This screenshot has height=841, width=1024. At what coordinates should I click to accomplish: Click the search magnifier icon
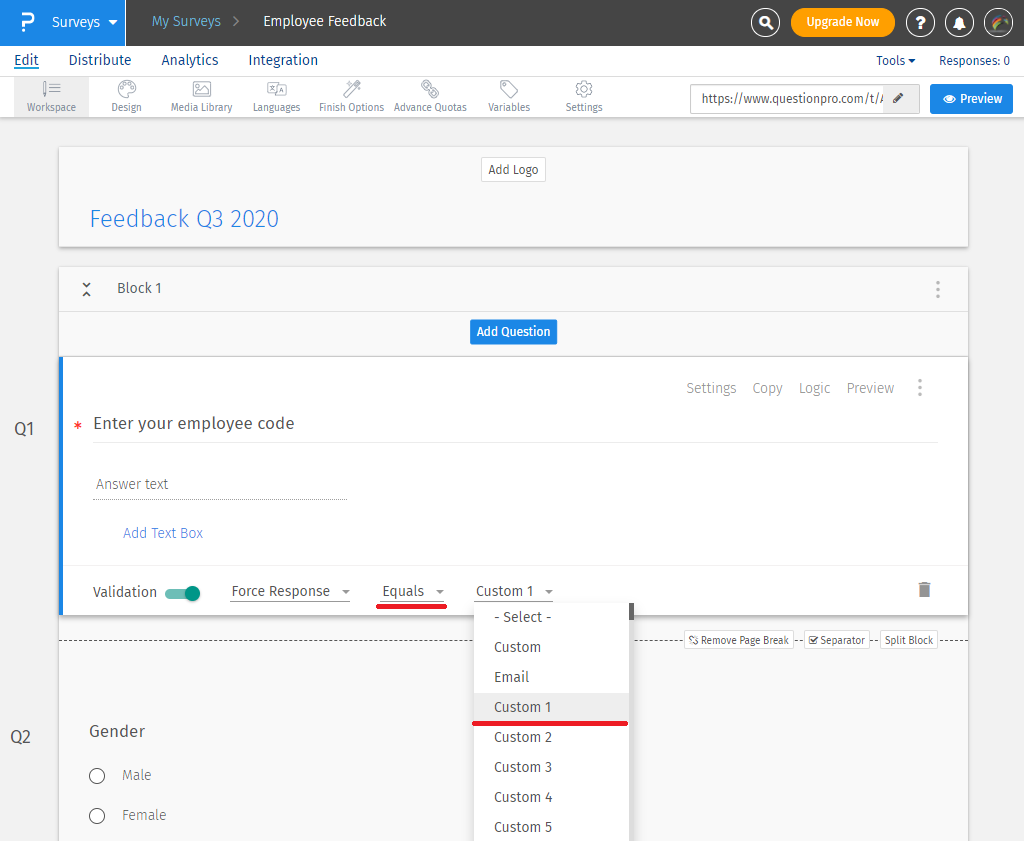[x=765, y=22]
